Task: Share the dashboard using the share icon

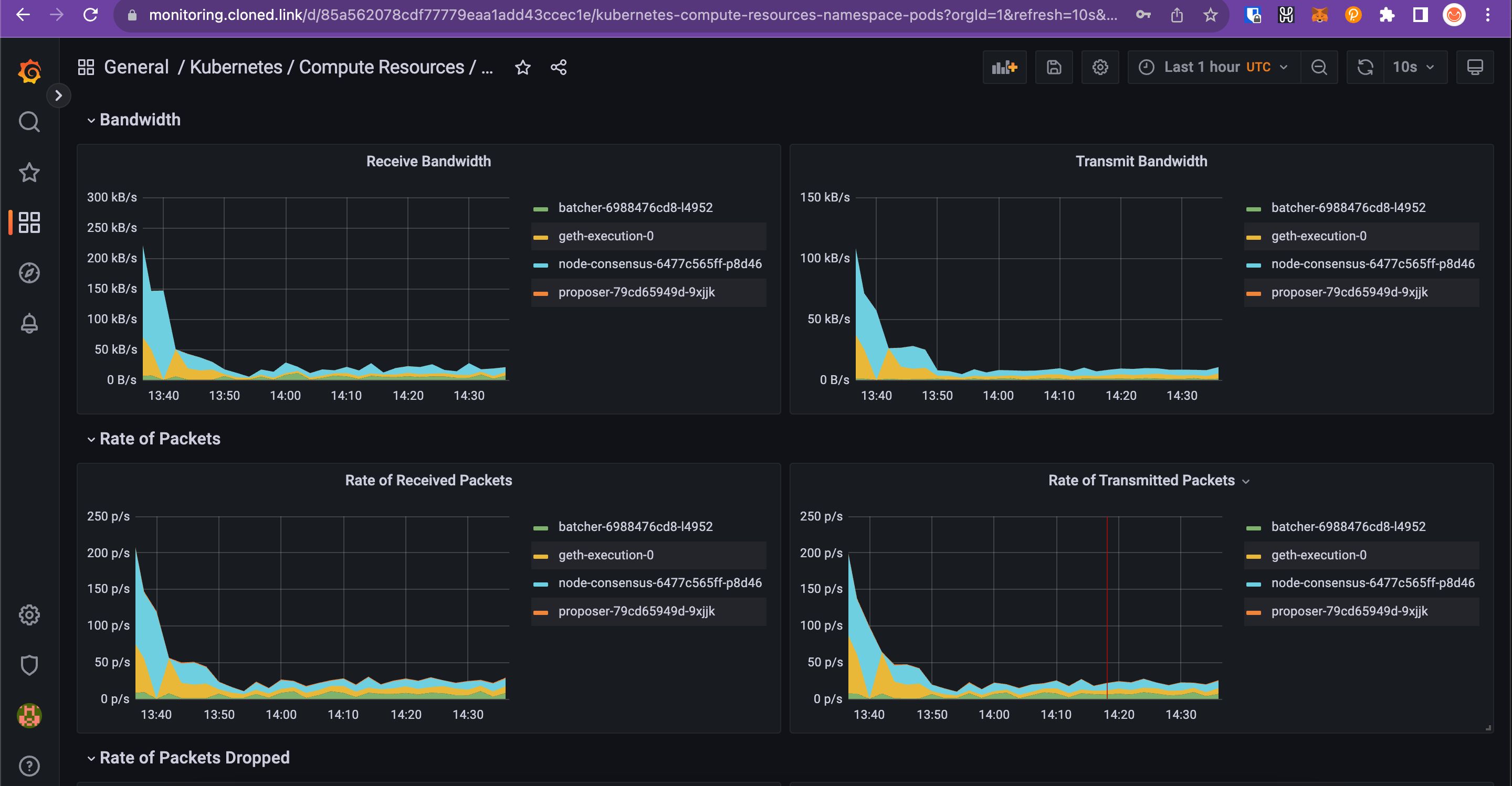Action: coord(559,68)
